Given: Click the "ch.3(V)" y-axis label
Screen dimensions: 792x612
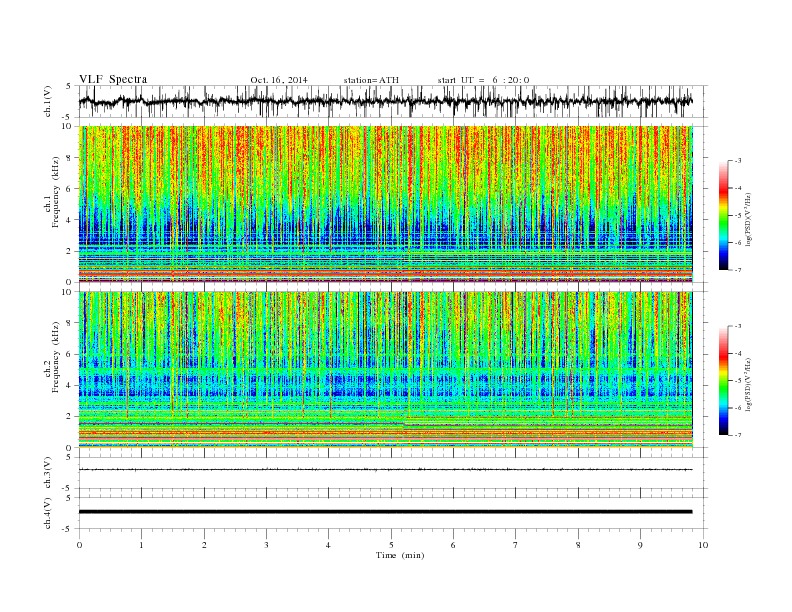Looking at the screenshot, I should pos(48,473).
